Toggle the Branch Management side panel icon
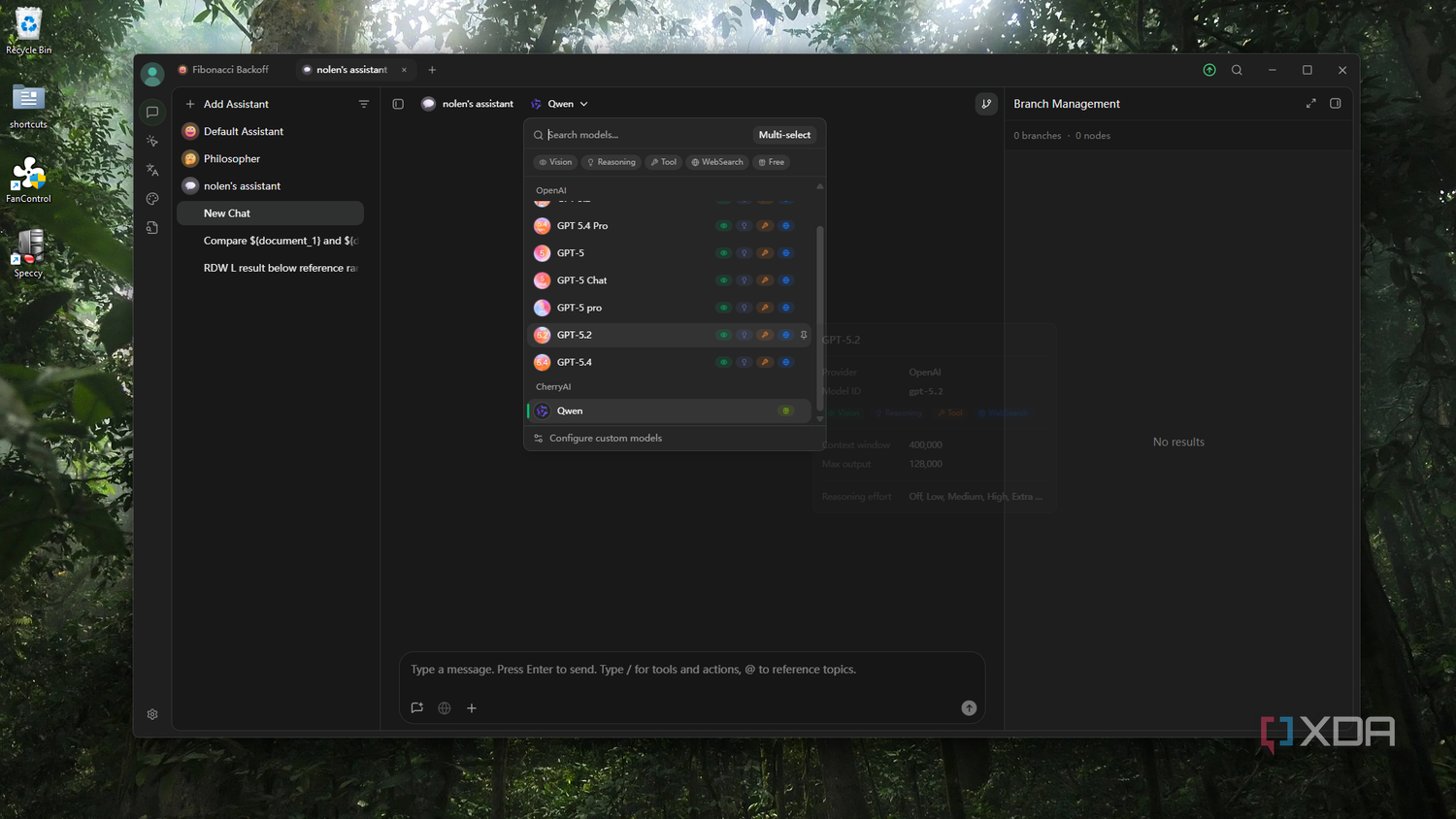Screen dimensions: 1456x819 point(1336,103)
